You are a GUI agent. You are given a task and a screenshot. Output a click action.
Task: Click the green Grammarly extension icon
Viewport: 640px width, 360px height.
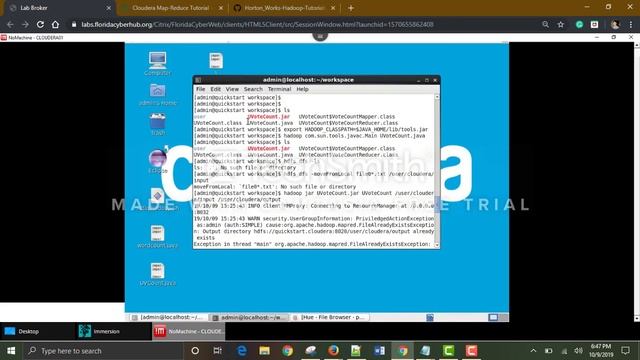click(x=579, y=24)
